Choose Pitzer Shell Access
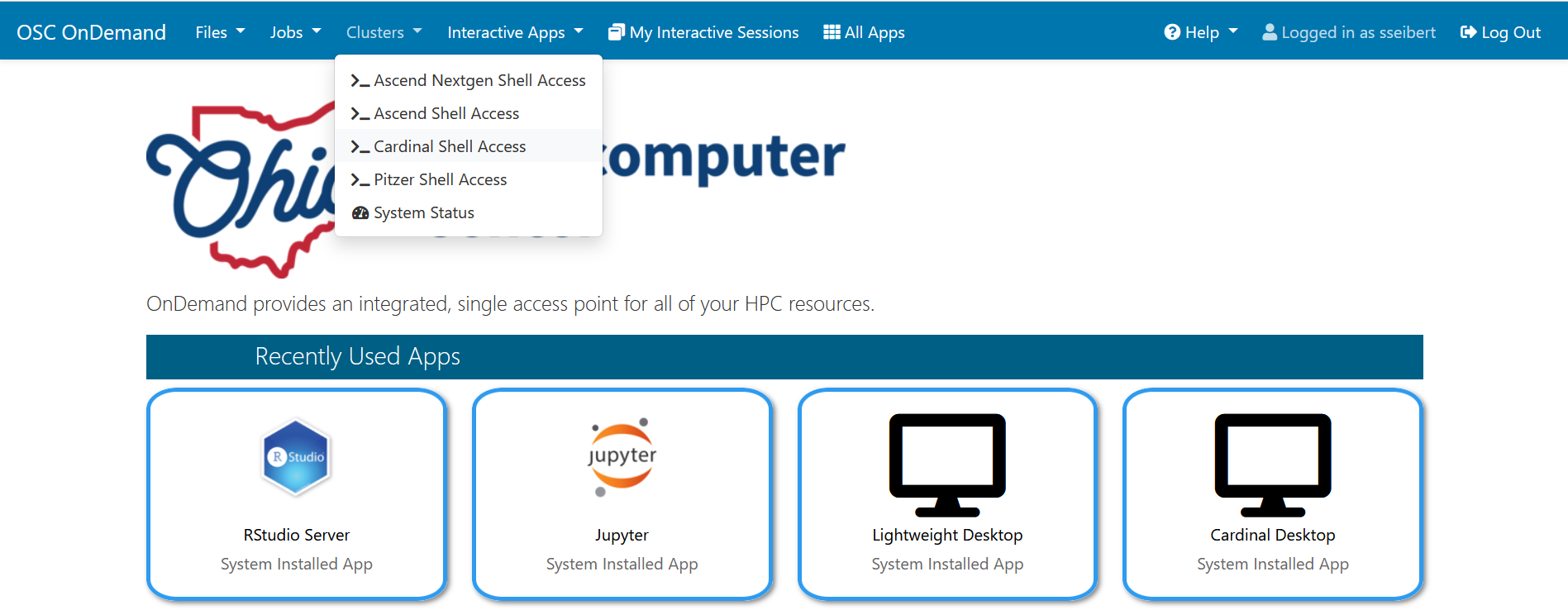Screen dimensions: 1568x610 click(469, 179)
